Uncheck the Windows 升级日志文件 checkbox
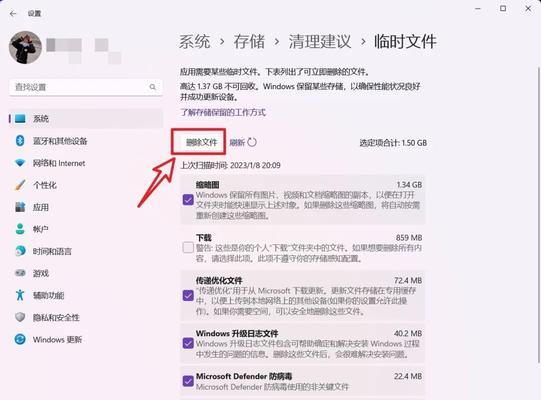This screenshot has height=400, width=541. click(x=188, y=343)
